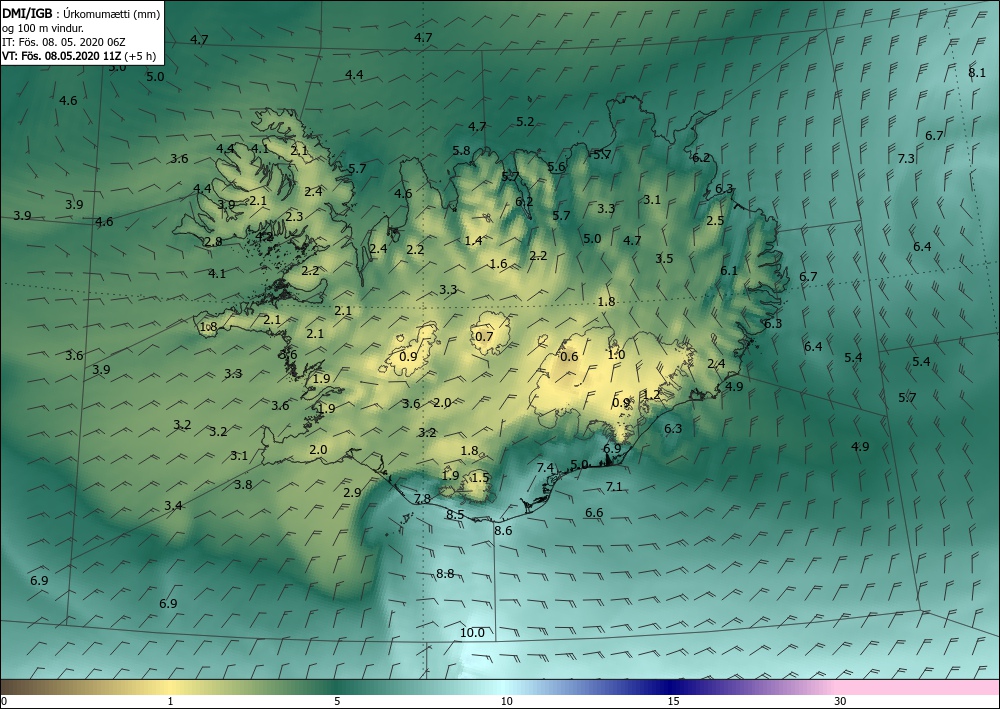Click the 4.2 value on the map
The image size is (1000, 709).
click(x=264, y=236)
